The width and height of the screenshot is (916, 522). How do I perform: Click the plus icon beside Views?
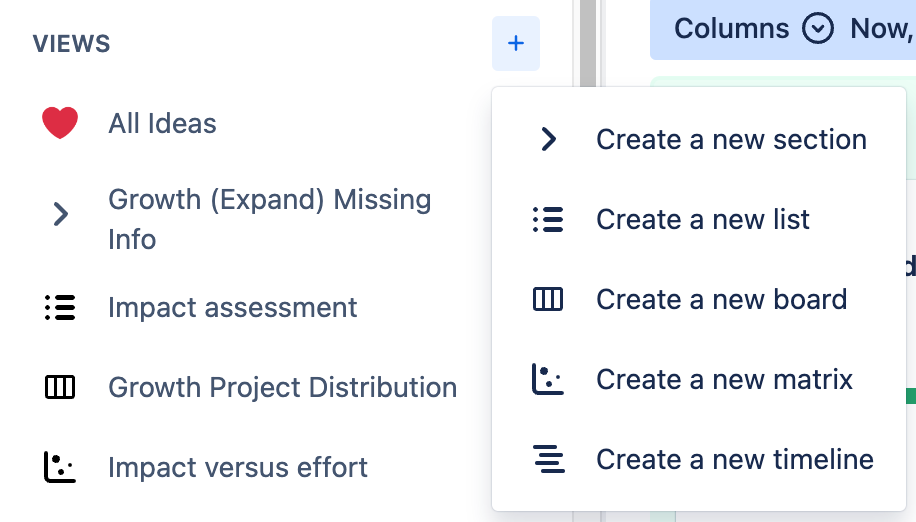click(x=516, y=44)
